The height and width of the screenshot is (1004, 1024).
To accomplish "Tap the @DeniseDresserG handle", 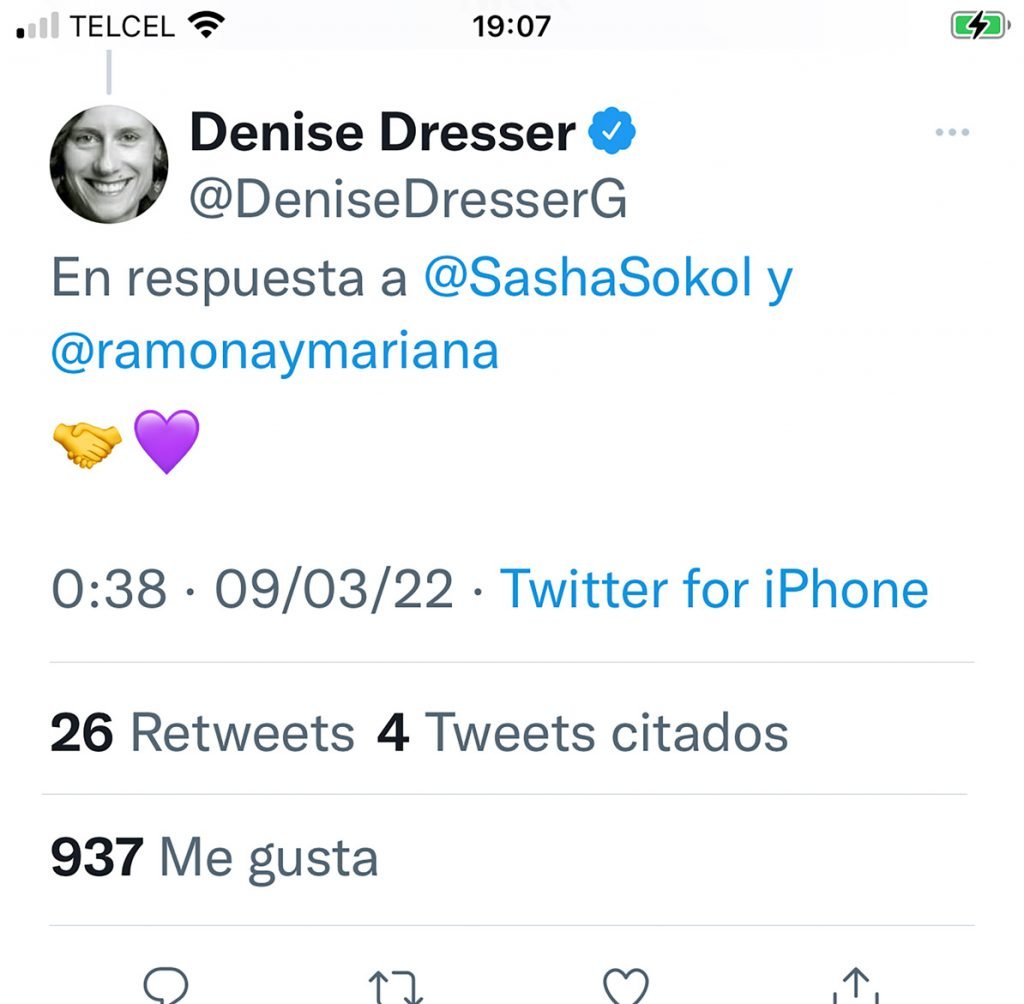I will [408, 201].
